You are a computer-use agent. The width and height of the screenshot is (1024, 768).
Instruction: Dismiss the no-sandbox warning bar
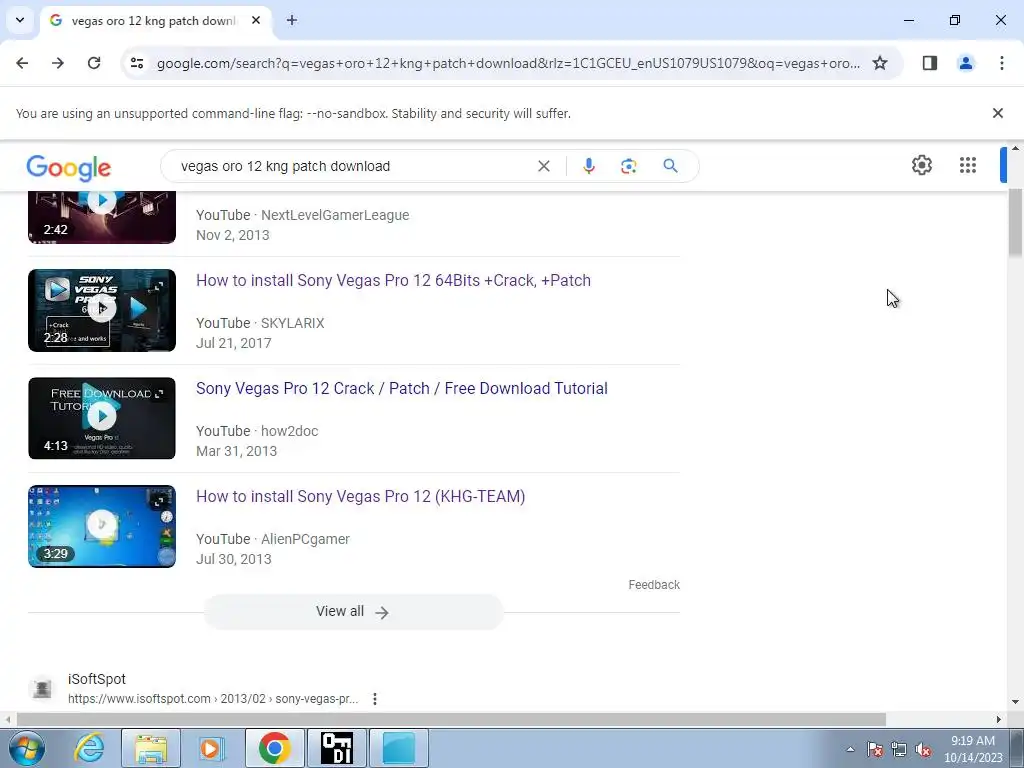click(997, 113)
